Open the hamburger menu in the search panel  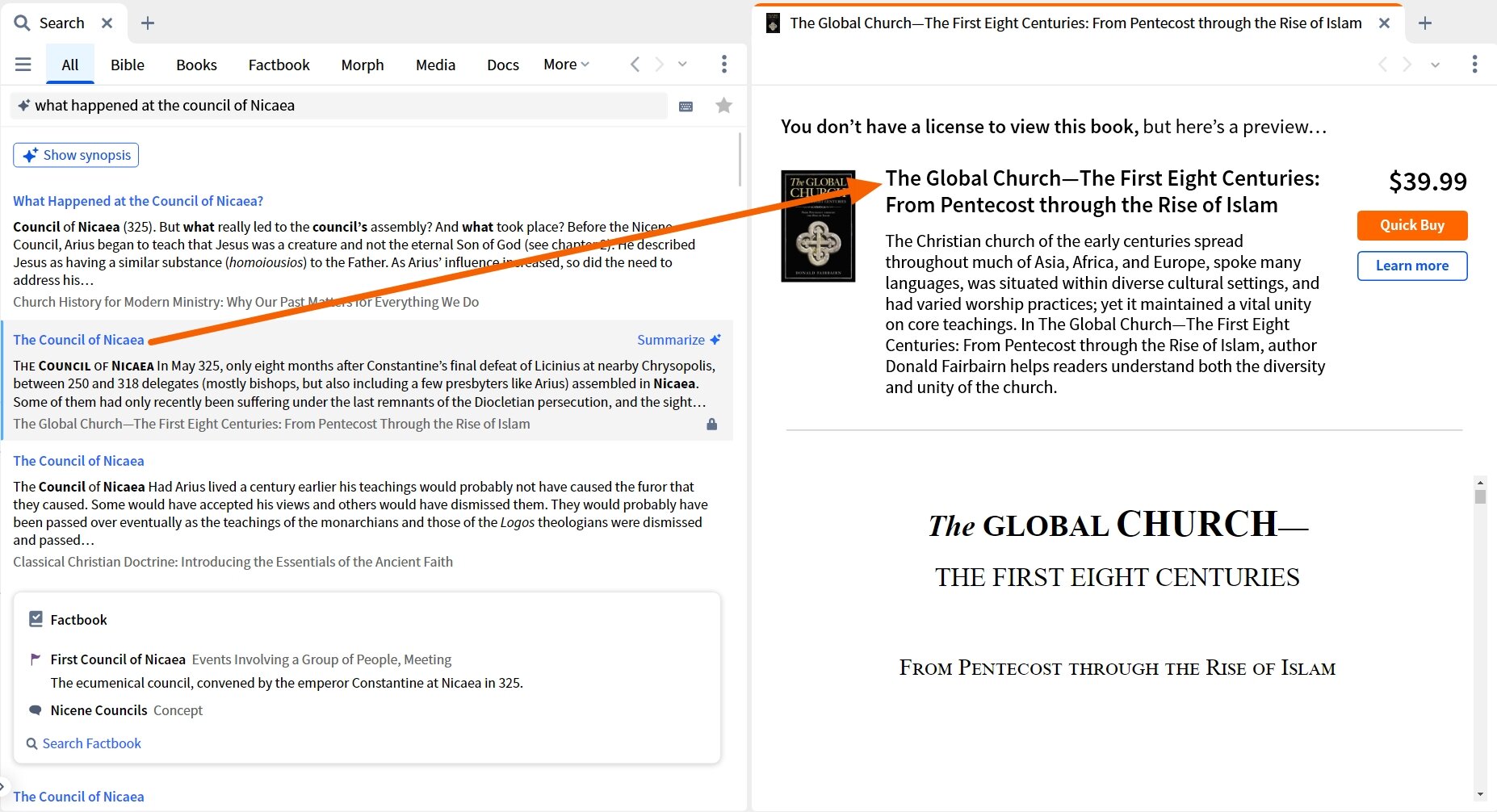(23, 65)
